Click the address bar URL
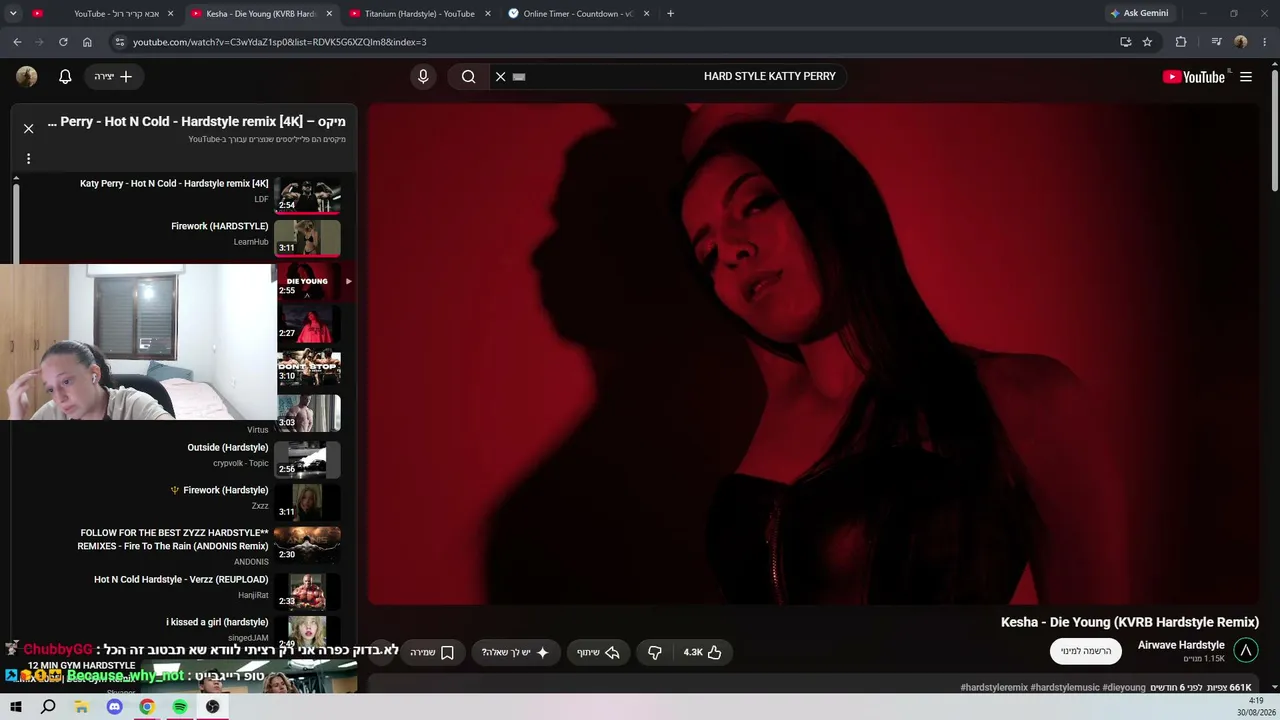This screenshot has height=720, width=1280. (x=280, y=42)
